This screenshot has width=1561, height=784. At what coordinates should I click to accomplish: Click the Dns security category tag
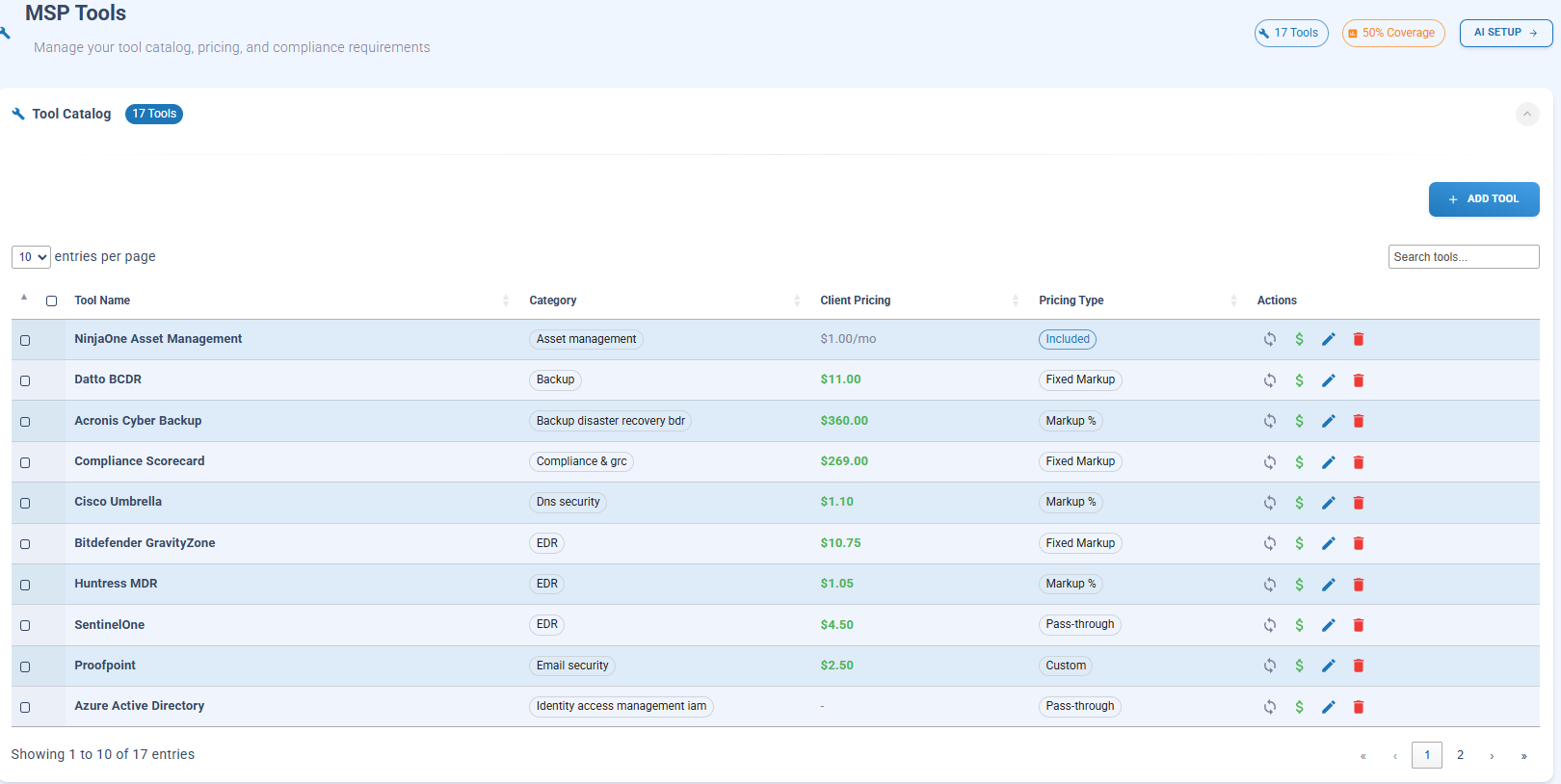568,502
